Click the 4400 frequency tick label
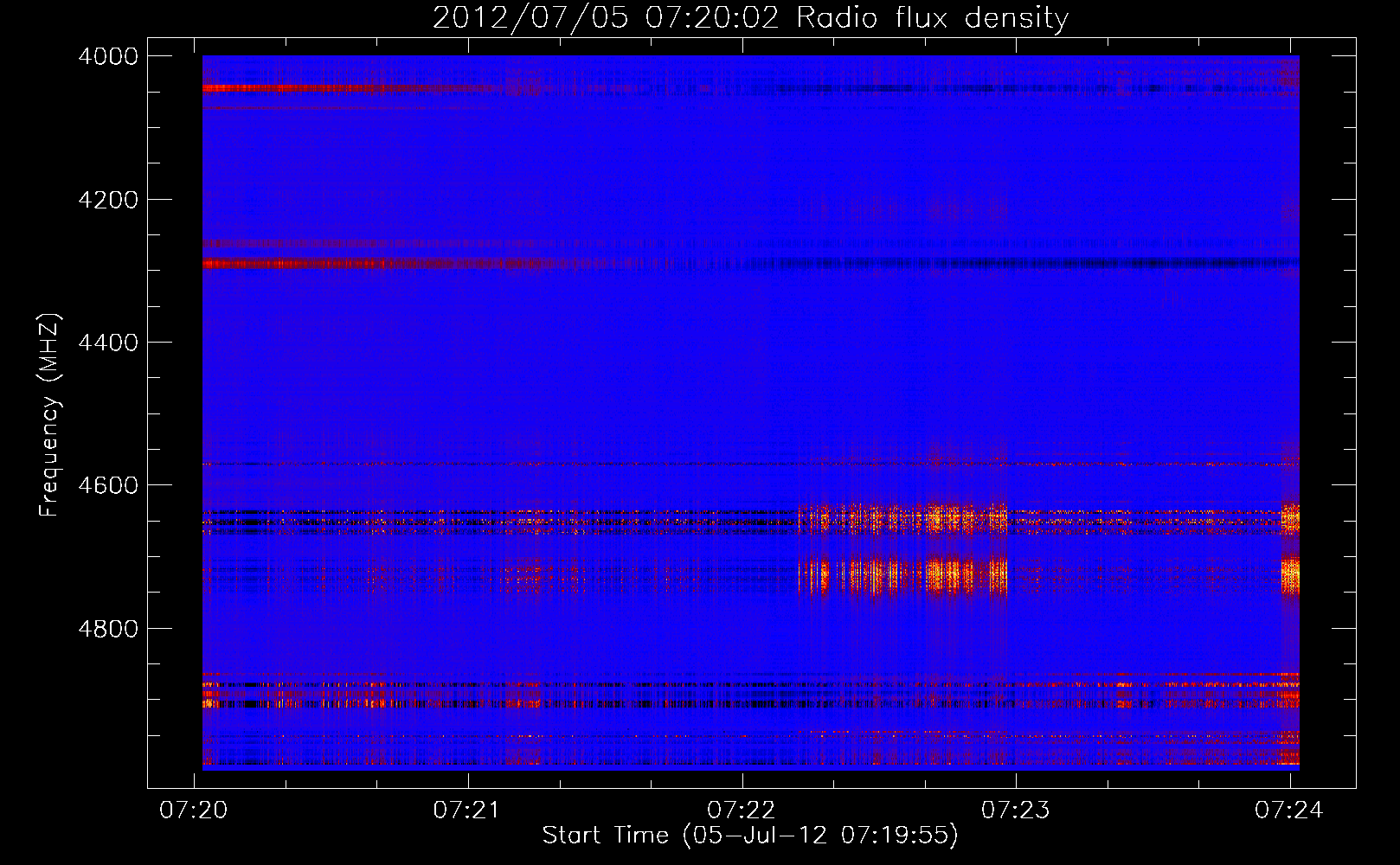Screen dimensions: 1400x865 108,343
